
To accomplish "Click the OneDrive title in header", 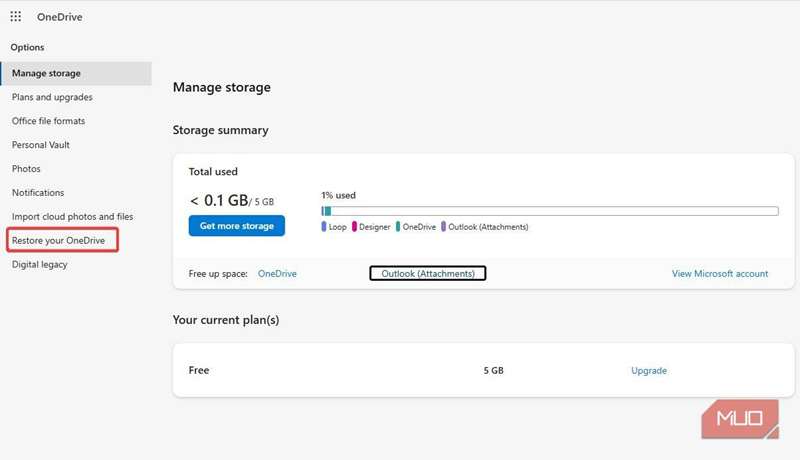I will 59,17.
